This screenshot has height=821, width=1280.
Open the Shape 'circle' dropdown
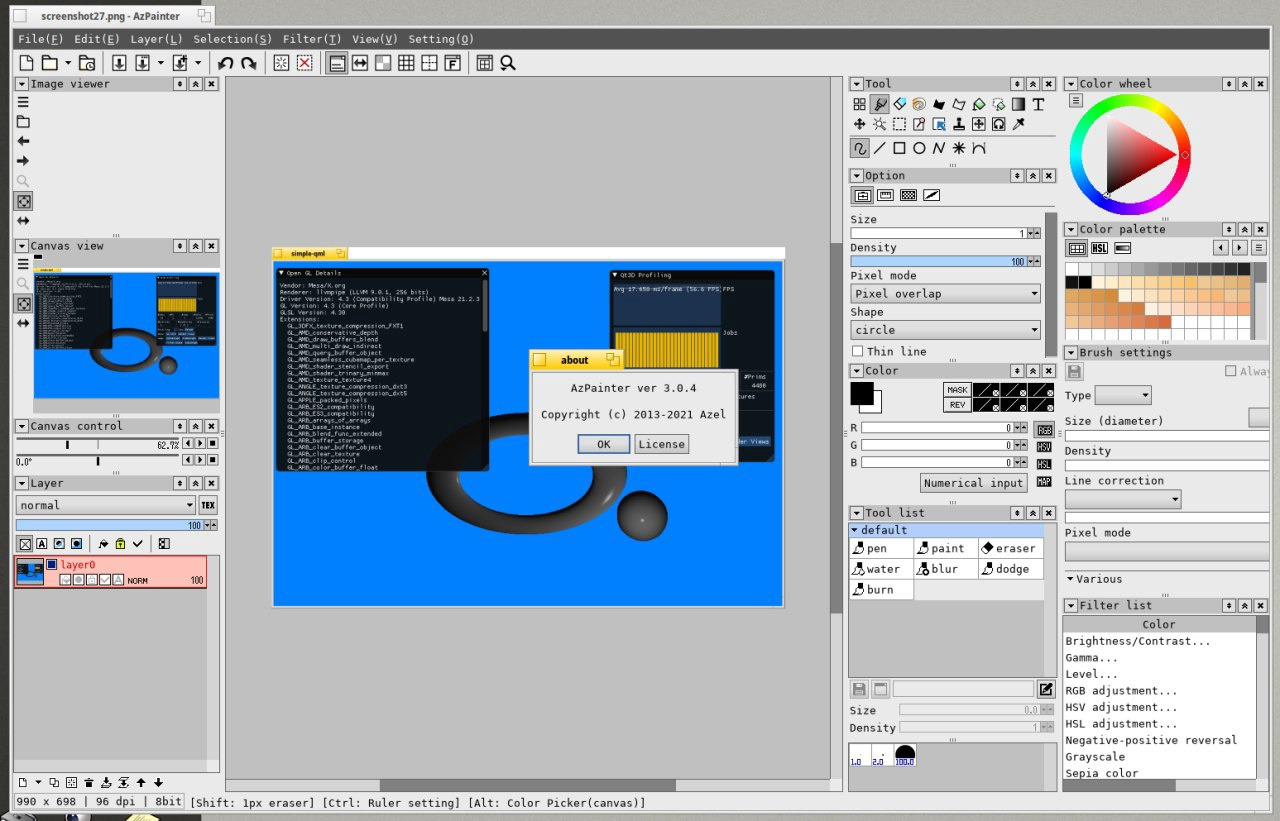click(945, 330)
